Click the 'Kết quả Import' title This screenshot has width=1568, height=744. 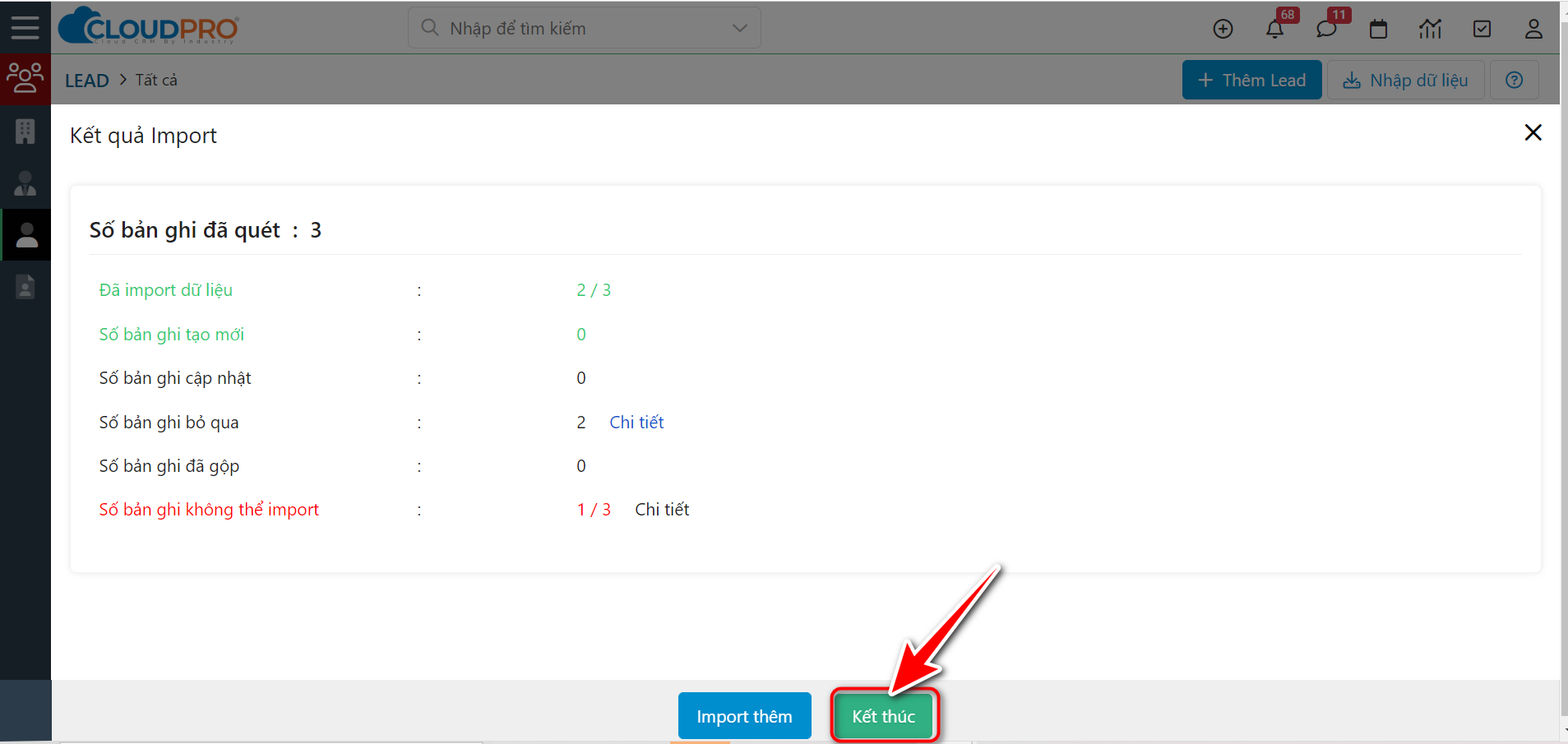[x=144, y=136]
